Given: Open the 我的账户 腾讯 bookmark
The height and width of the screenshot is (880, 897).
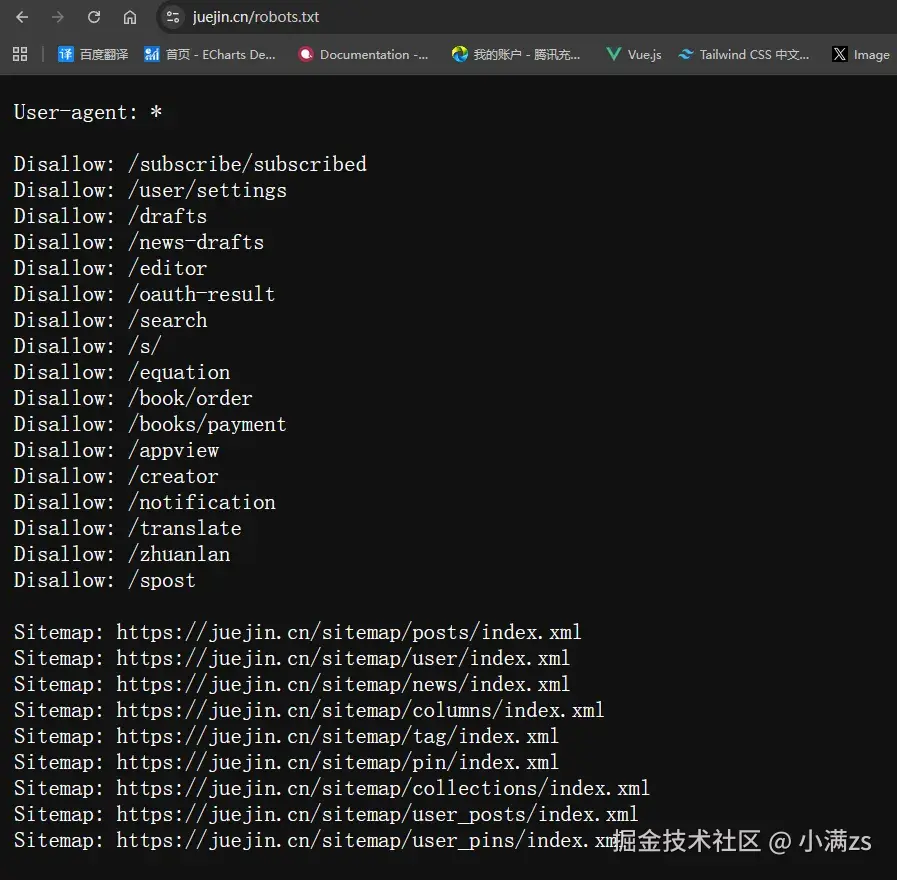Looking at the screenshot, I should (x=516, y=54).
